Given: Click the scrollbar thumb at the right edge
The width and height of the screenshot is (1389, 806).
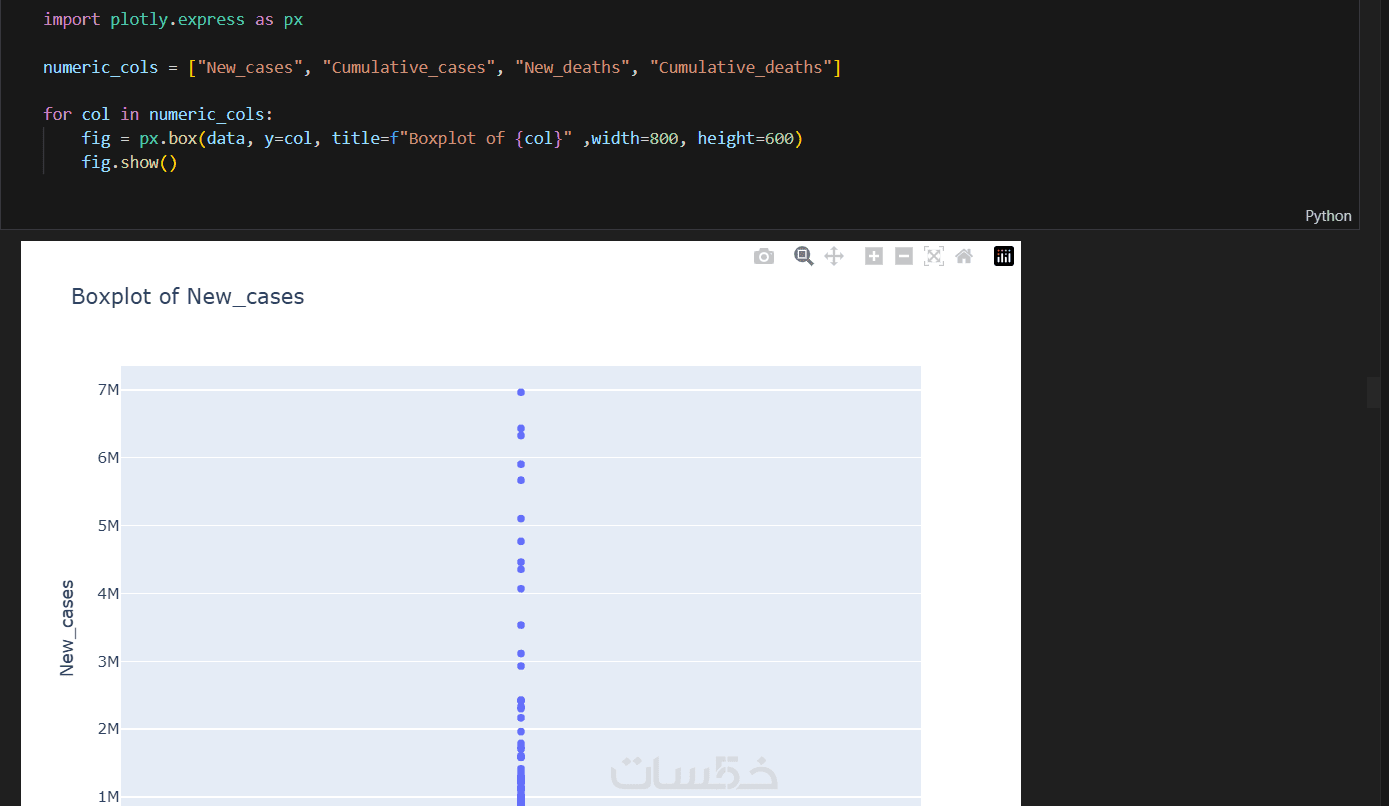Looking at the screenshot, I should pos(1373,392).
